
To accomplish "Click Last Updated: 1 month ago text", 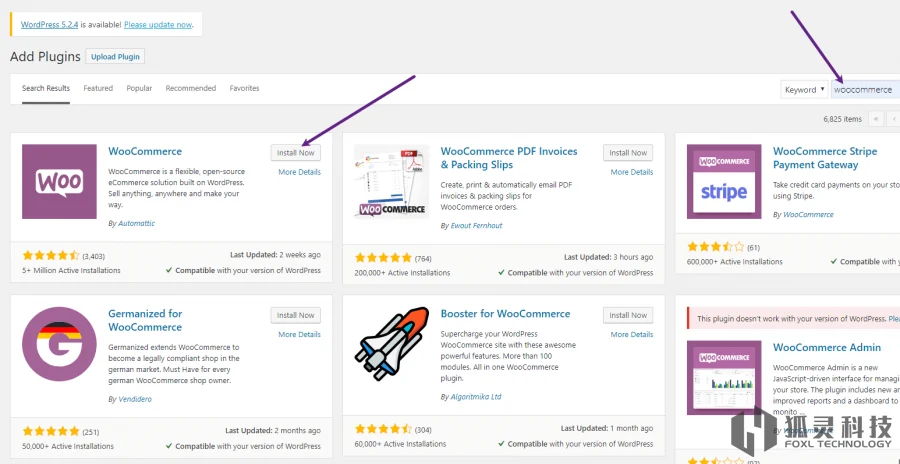I will [x=607, y=428].
